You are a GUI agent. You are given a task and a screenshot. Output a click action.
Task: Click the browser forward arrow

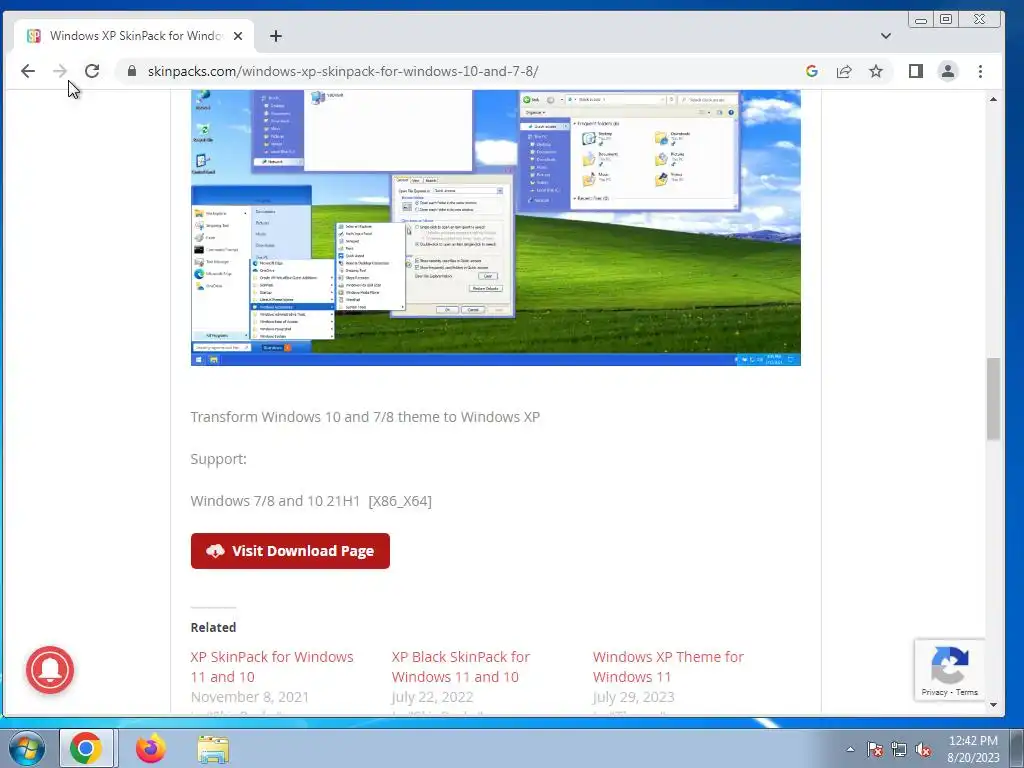[59, 71]
